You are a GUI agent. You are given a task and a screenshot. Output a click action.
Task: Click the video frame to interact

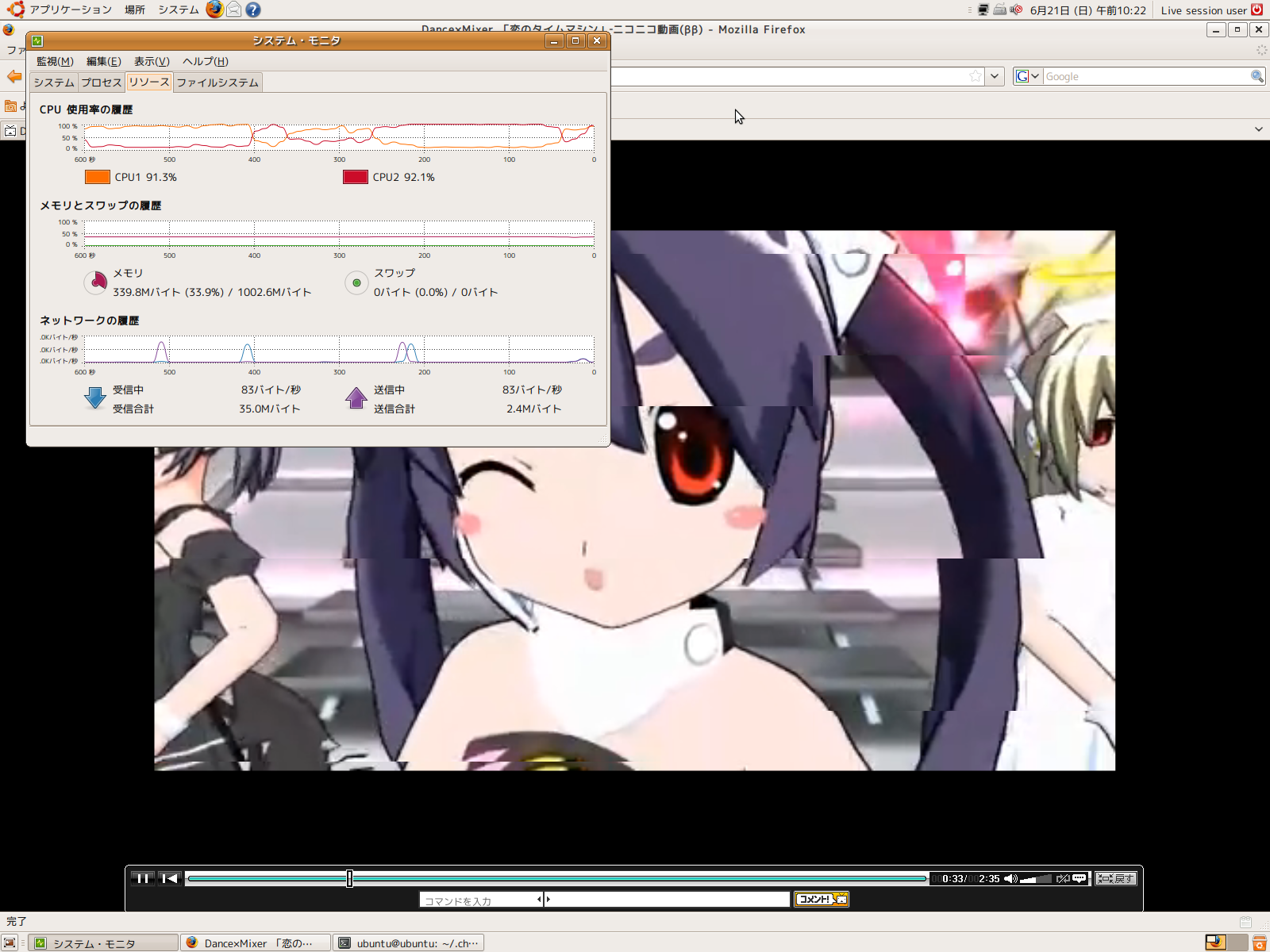[x=634, y=500]
